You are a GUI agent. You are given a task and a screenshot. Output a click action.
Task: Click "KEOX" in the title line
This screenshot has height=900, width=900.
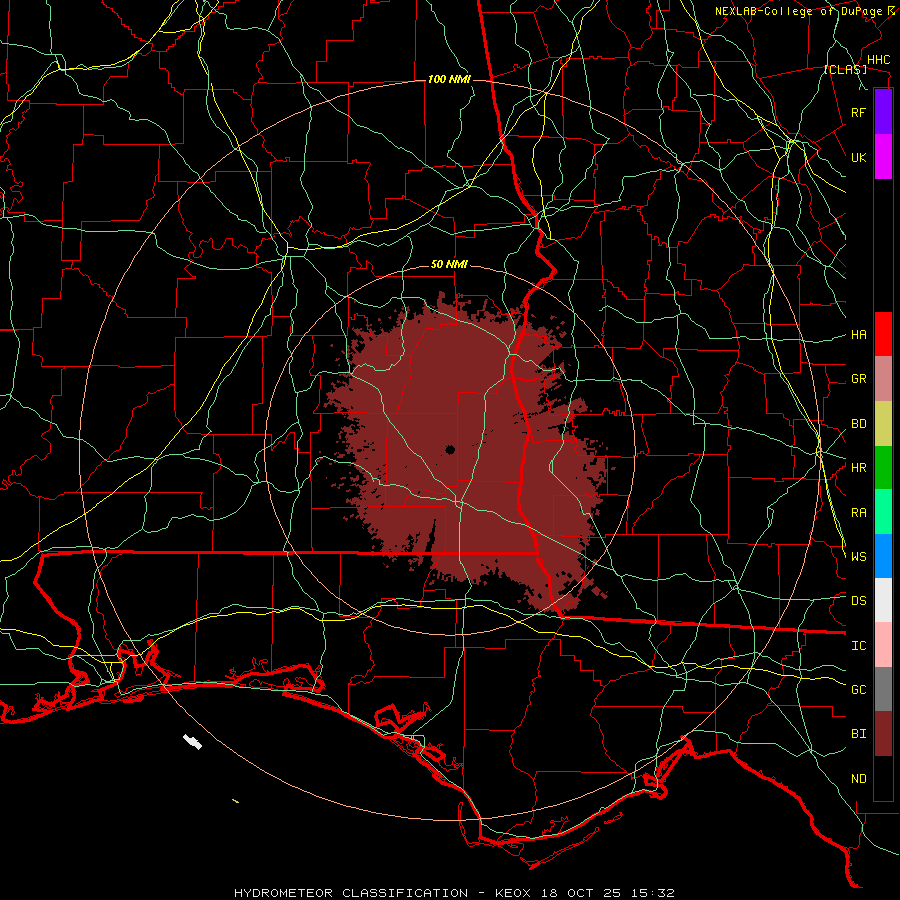(513, 893)
